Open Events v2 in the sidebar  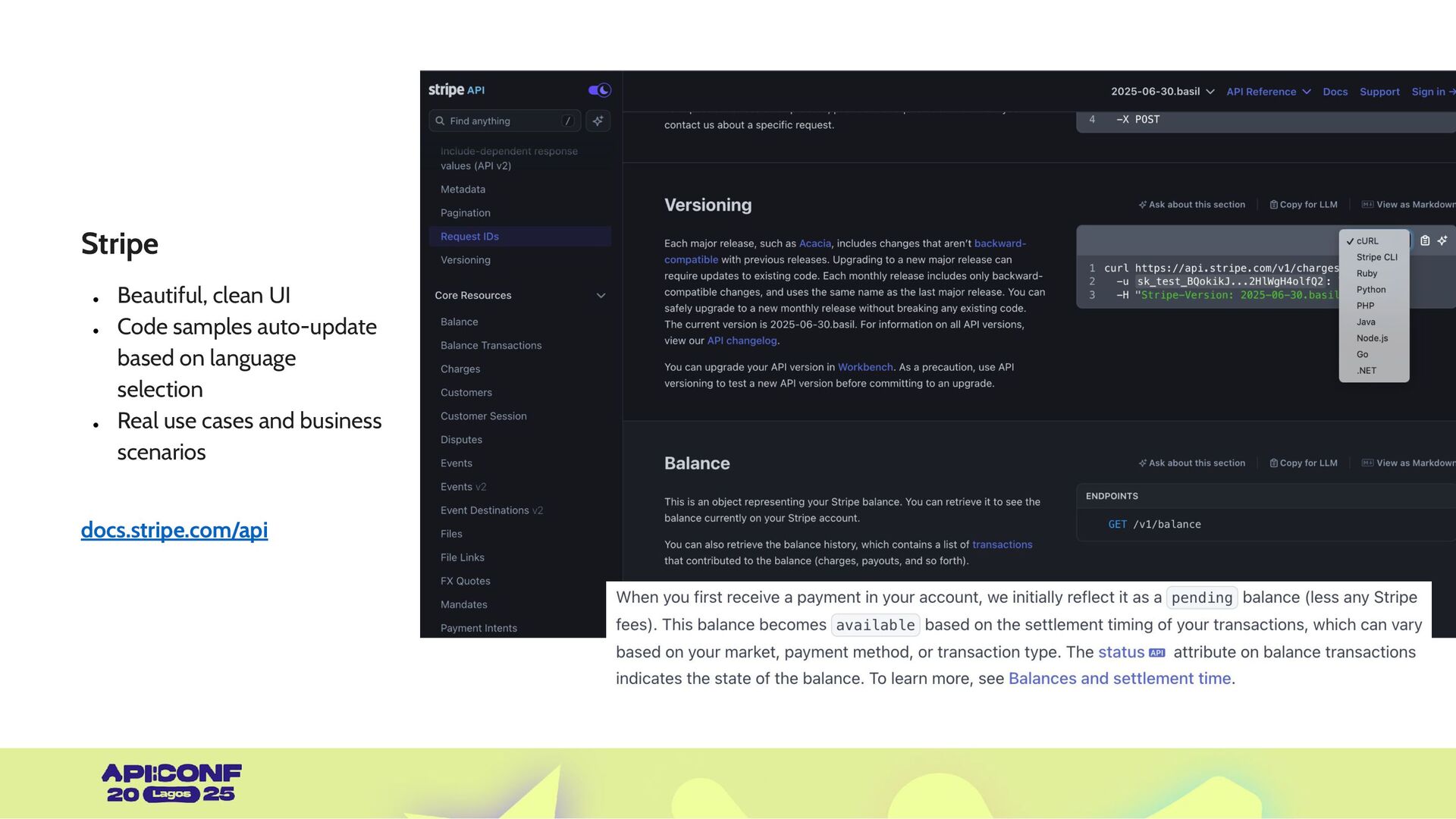click(x=463, y=487)
